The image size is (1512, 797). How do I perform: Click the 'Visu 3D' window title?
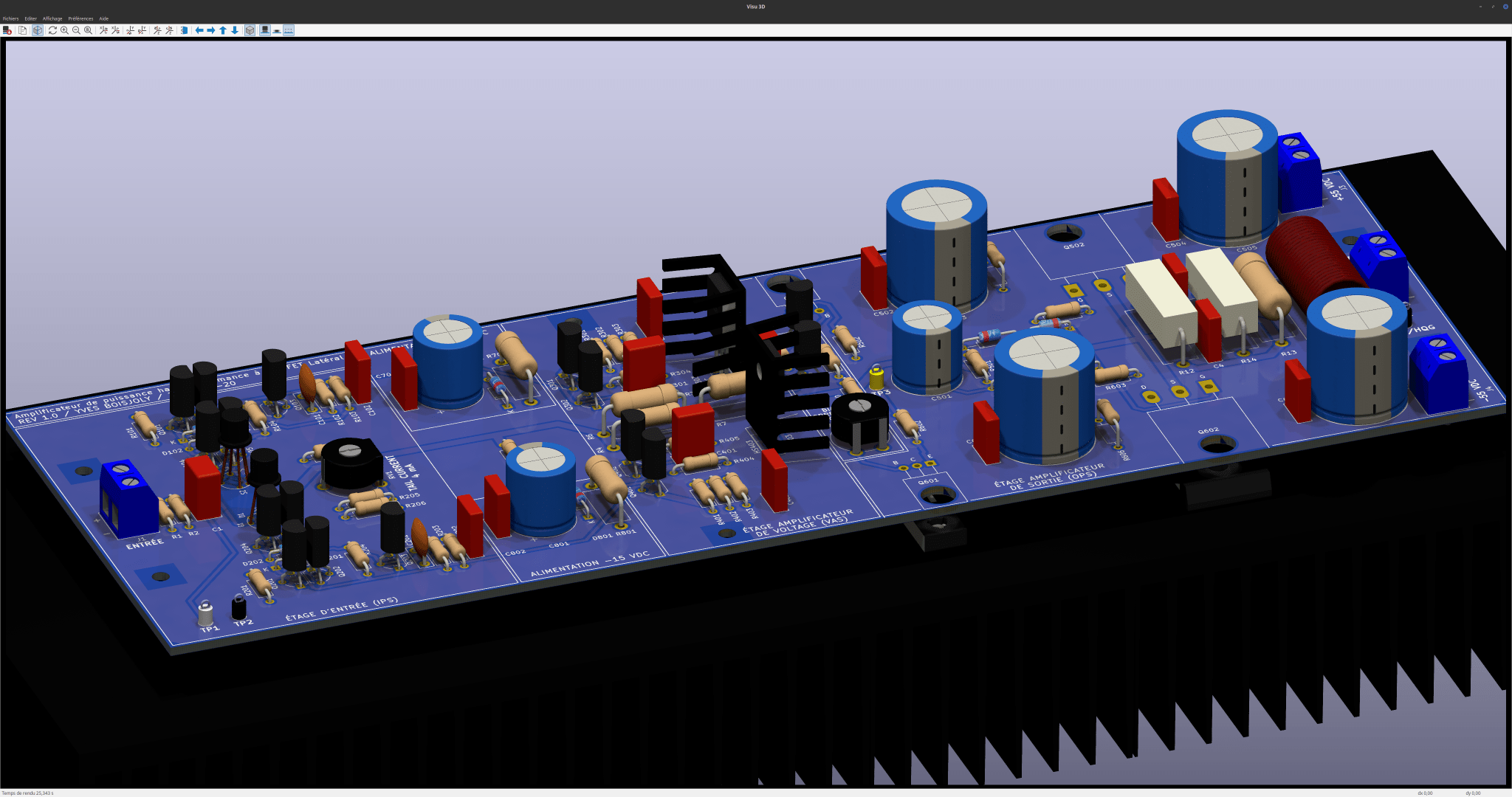click(x=756, y=7)
